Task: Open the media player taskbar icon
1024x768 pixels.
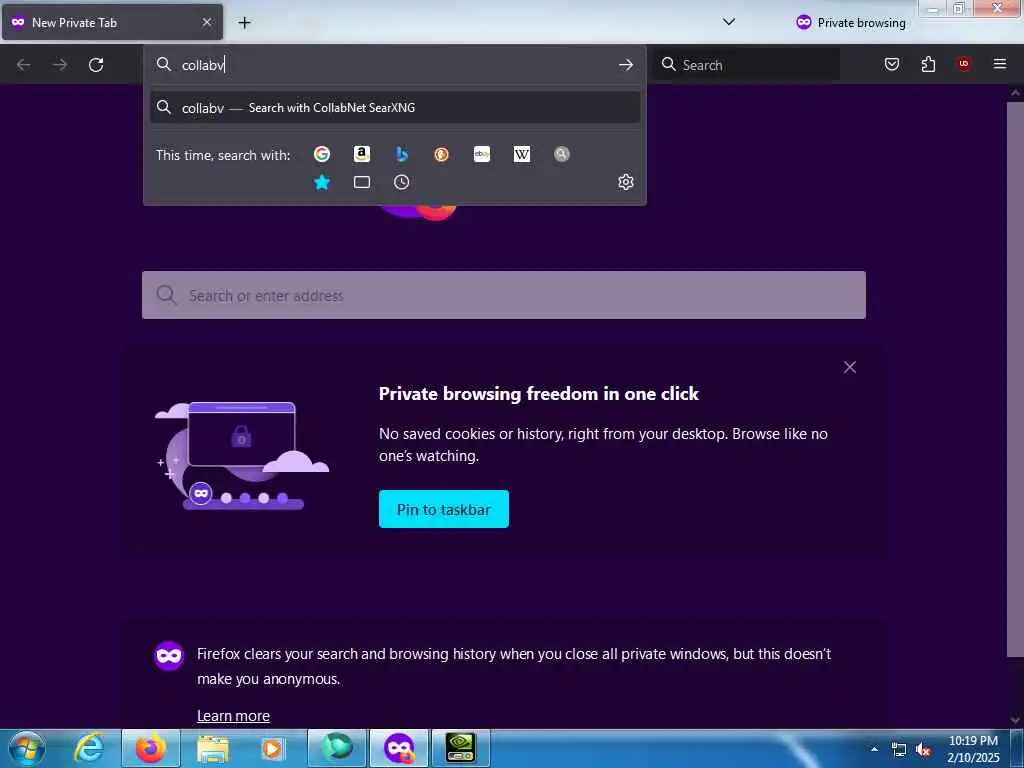Action: (272, 748)
